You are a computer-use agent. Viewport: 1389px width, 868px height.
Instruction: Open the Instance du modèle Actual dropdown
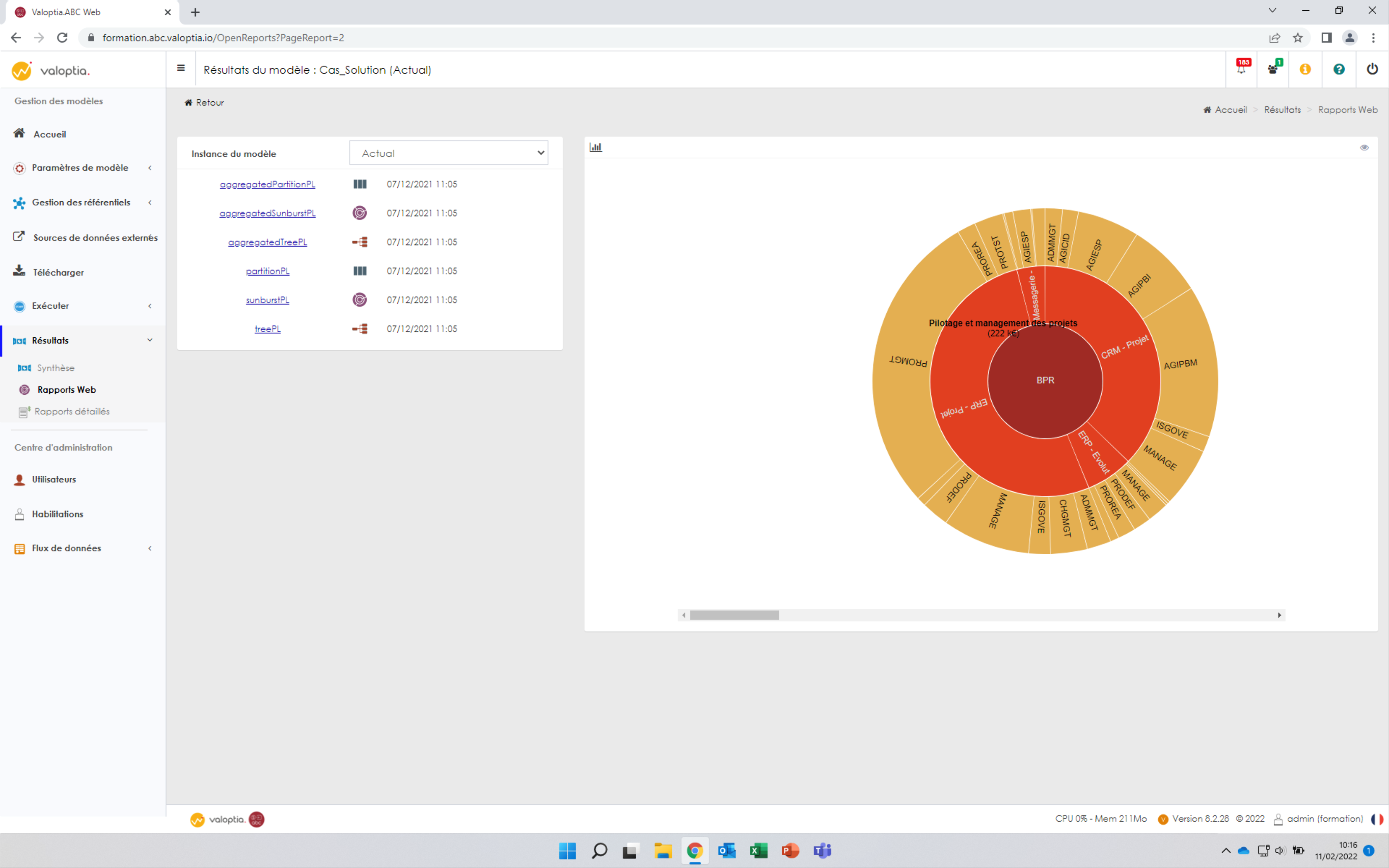tap(448, 153)
